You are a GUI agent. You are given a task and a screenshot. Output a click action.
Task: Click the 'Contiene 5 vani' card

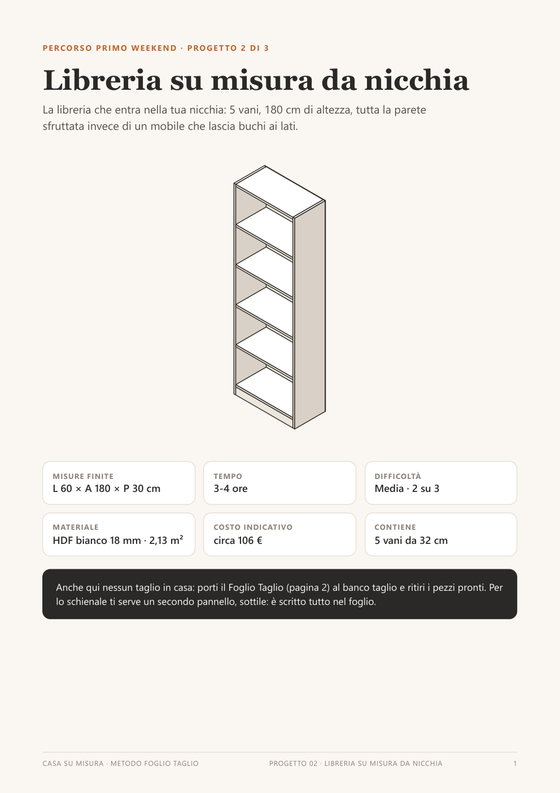[x=441, y=535]
